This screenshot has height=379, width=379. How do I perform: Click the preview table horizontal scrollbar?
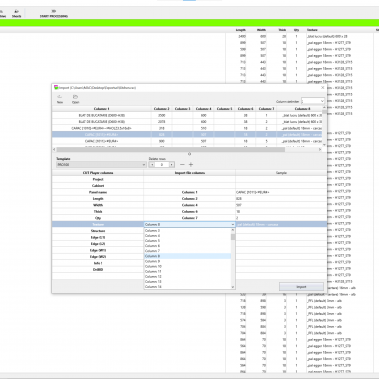[x=171, y=149]
